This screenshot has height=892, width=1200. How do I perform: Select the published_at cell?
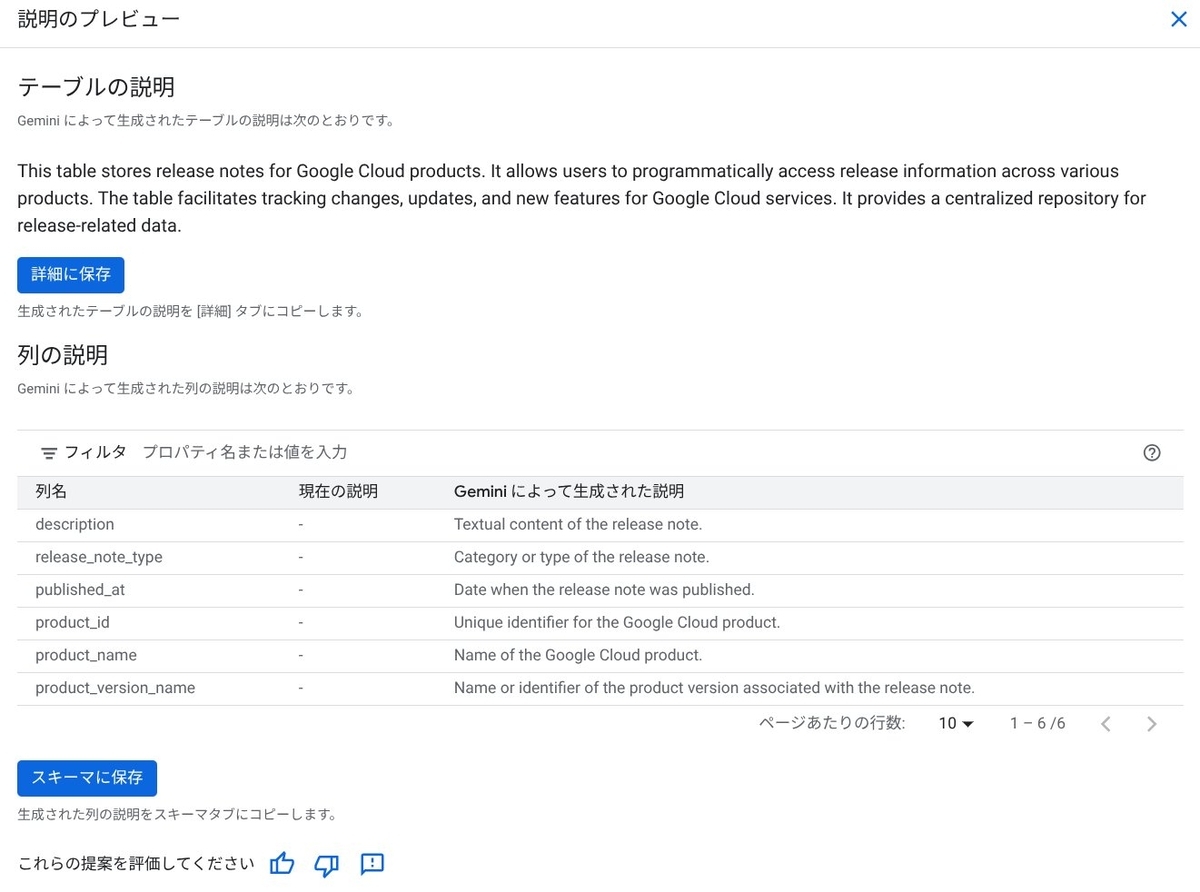coord(80,590)
